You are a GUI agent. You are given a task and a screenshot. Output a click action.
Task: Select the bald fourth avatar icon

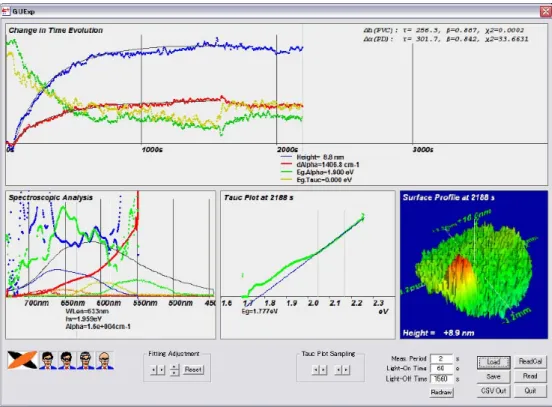tap(105, 360)
